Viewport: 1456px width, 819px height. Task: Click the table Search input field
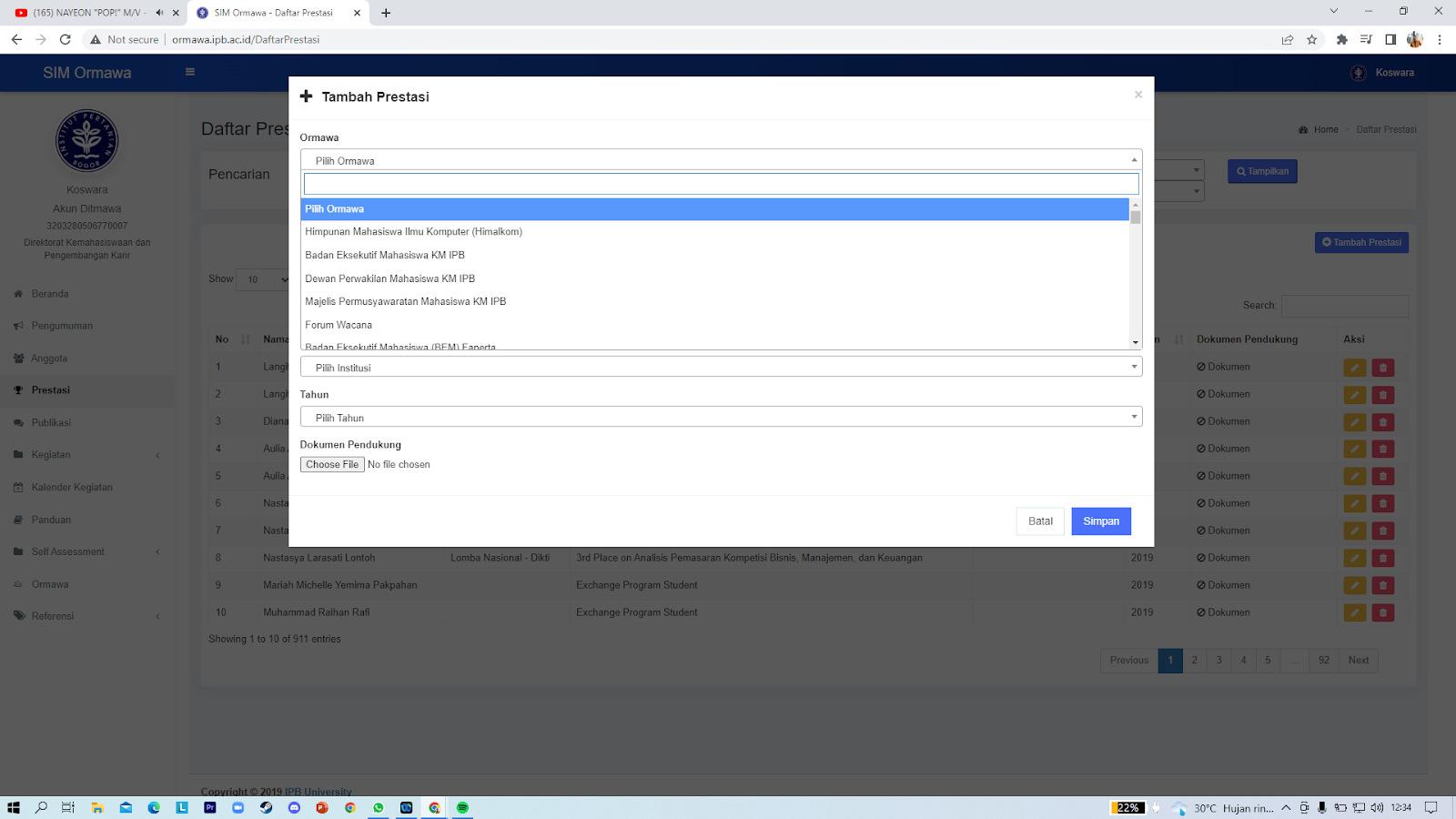(1345, 306)
